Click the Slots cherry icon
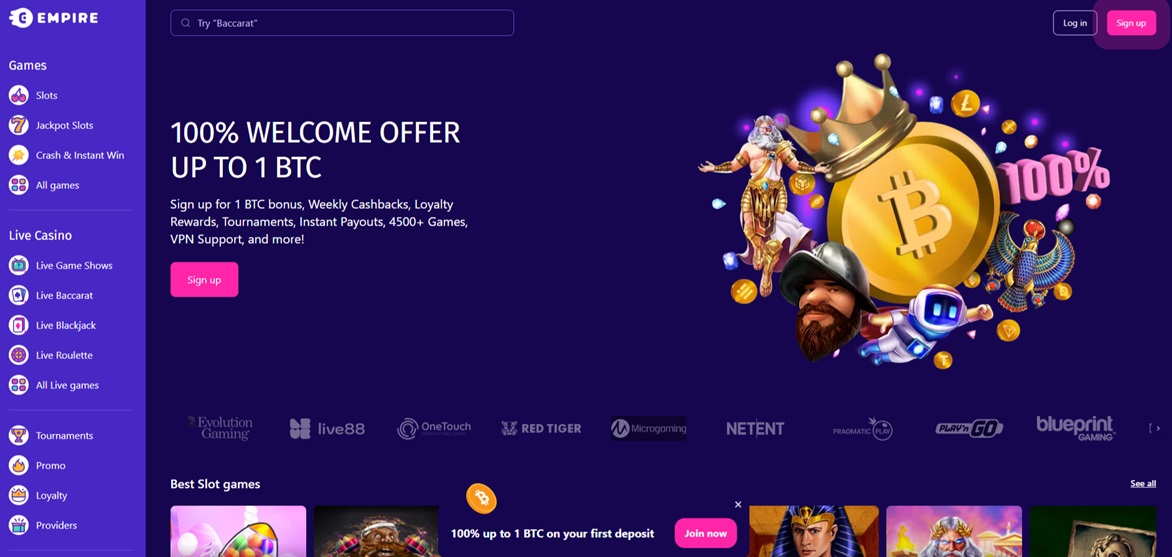This screenshot has height=557, width=1172. point(19,95)
